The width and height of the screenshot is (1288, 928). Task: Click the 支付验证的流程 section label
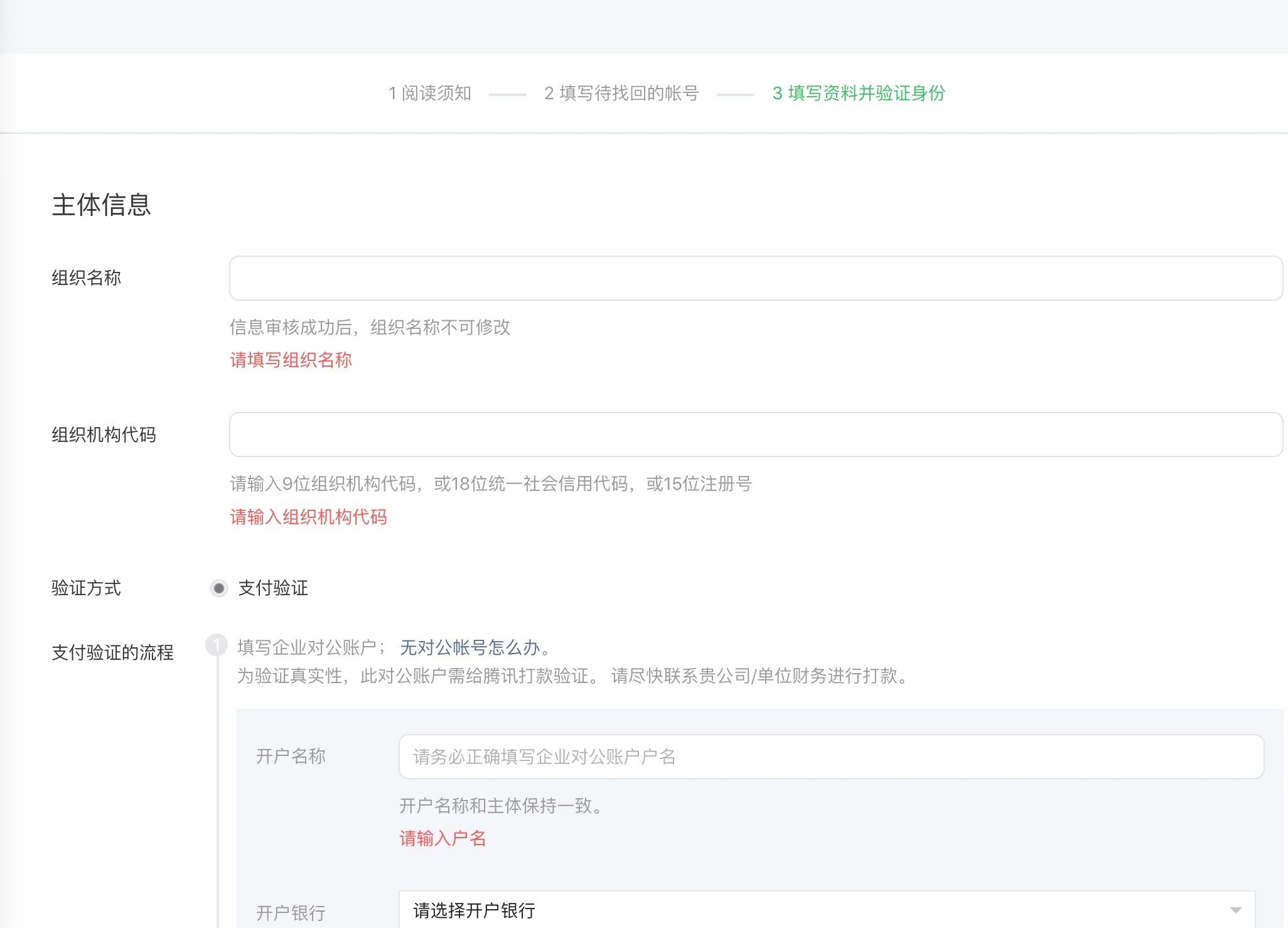(112, 652)
